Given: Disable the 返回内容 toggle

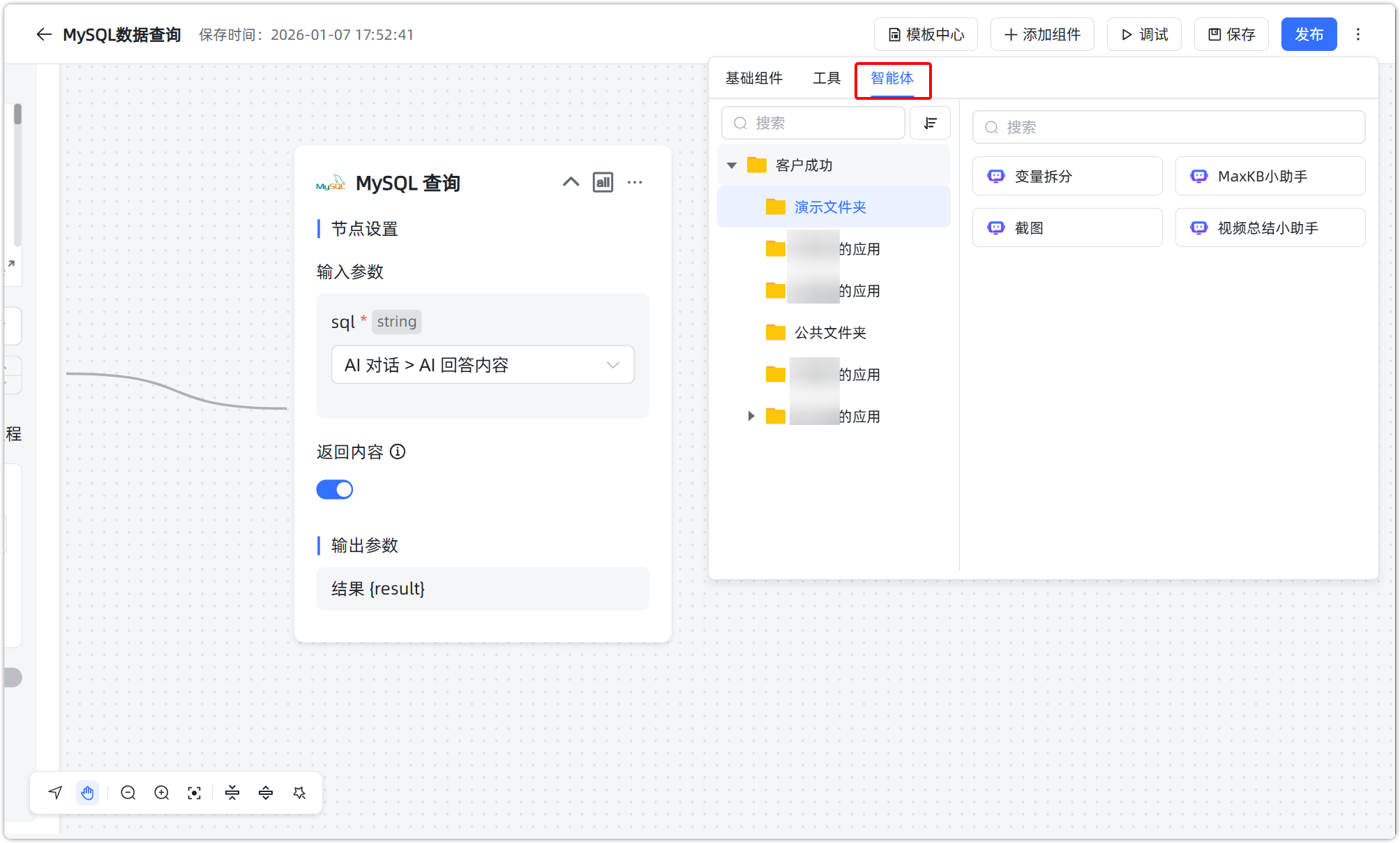Looking at the screenshot, I should (335, 489).
